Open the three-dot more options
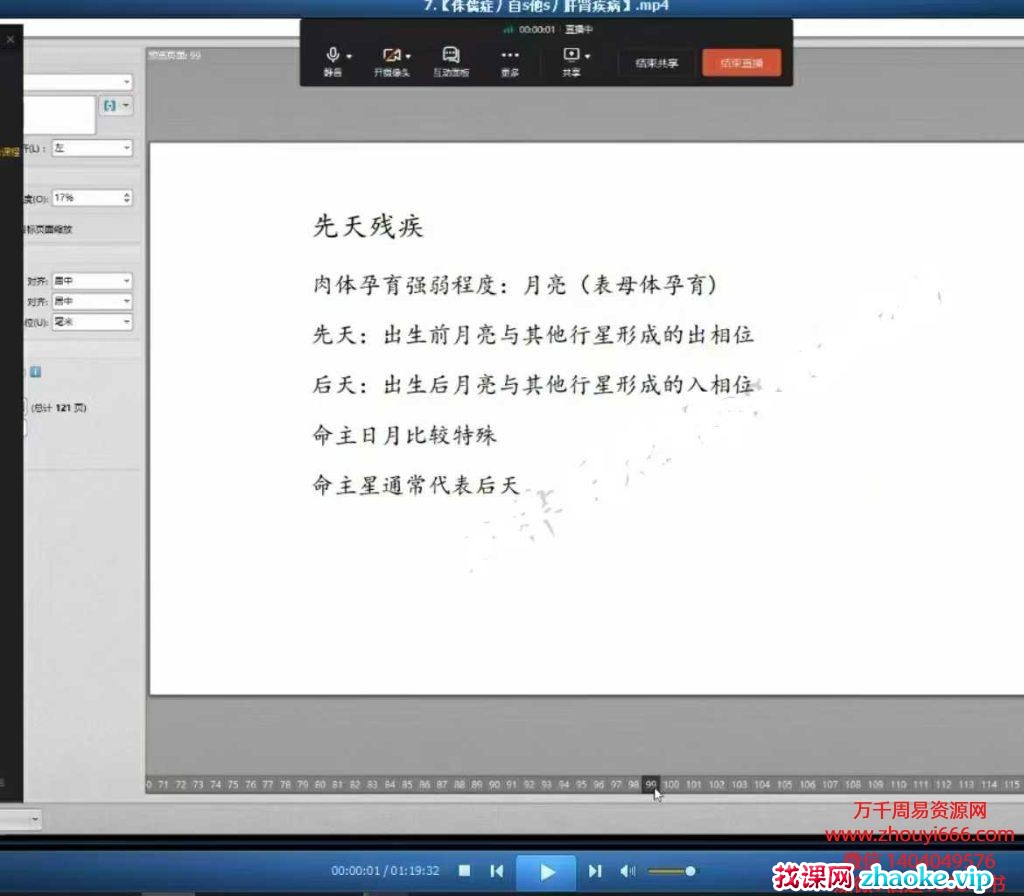The width and height of the screenshot is (1024, 896). point(510,56)
